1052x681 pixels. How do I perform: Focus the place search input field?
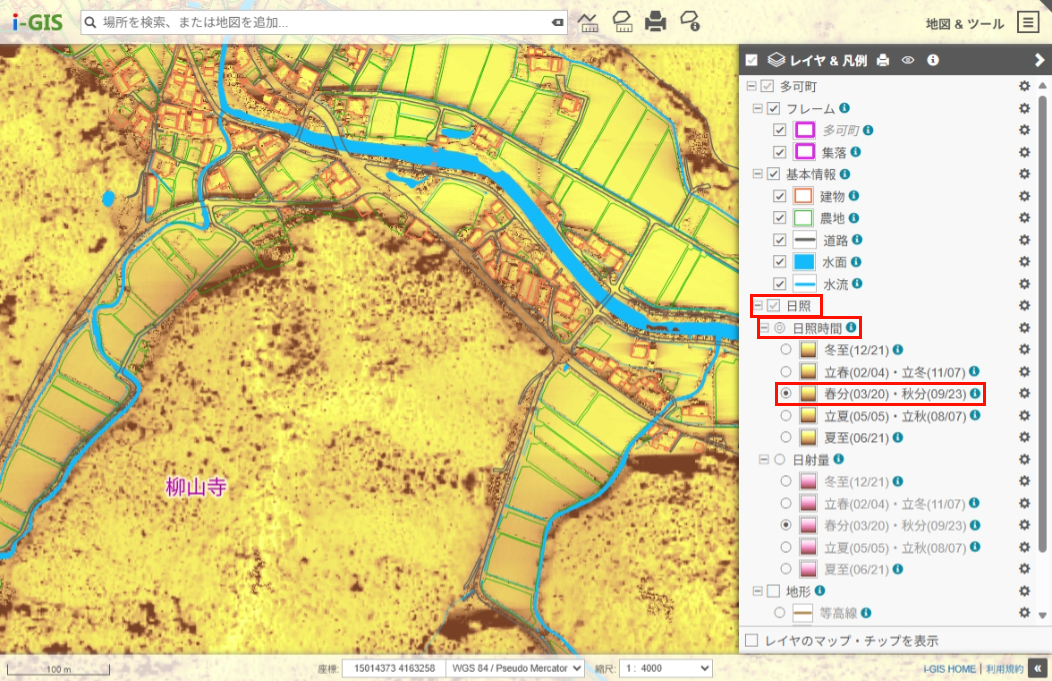click(x=325, y=22)
